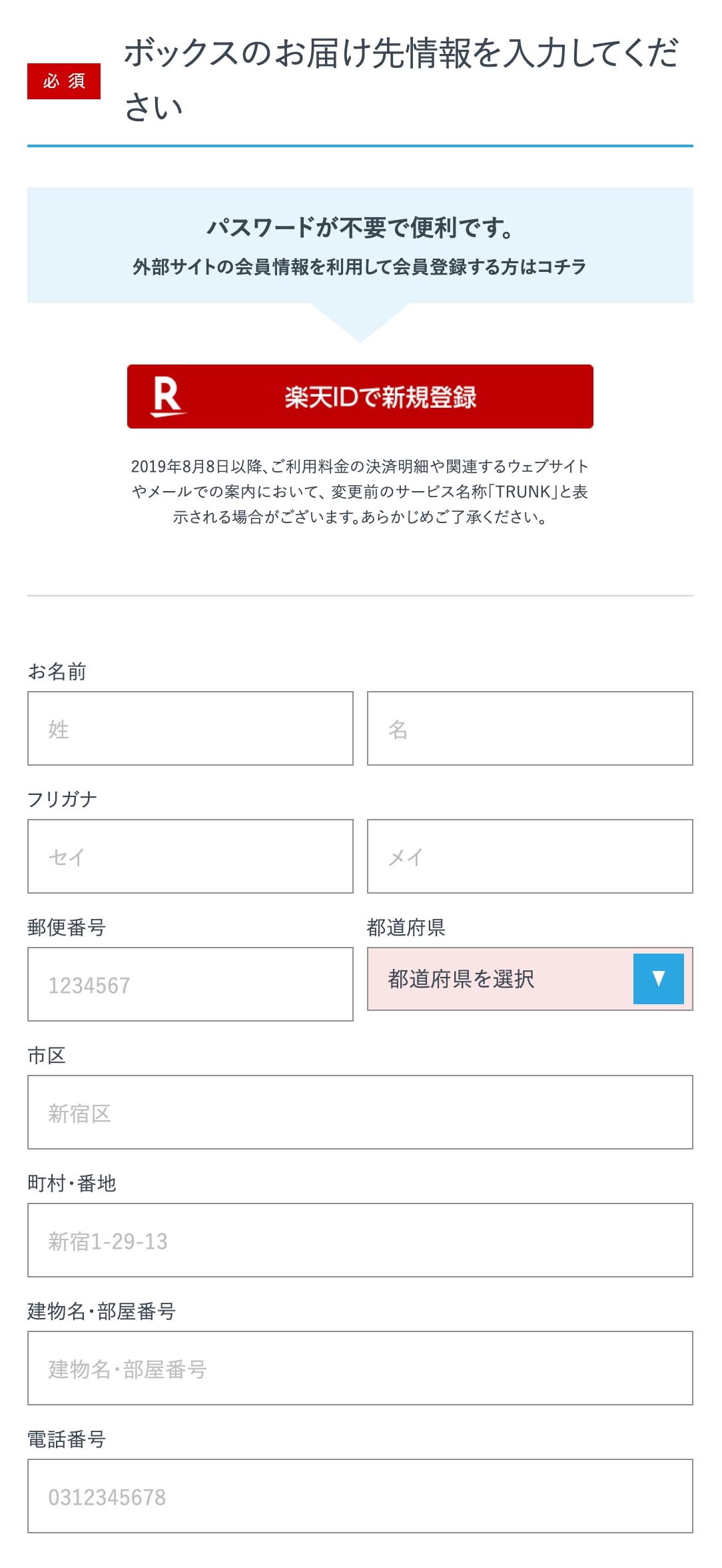Viewport: 722px width, 1568px height.
Task: Click the 郵便番号 field showing 1234567
Action: click(x=190, y=984)
